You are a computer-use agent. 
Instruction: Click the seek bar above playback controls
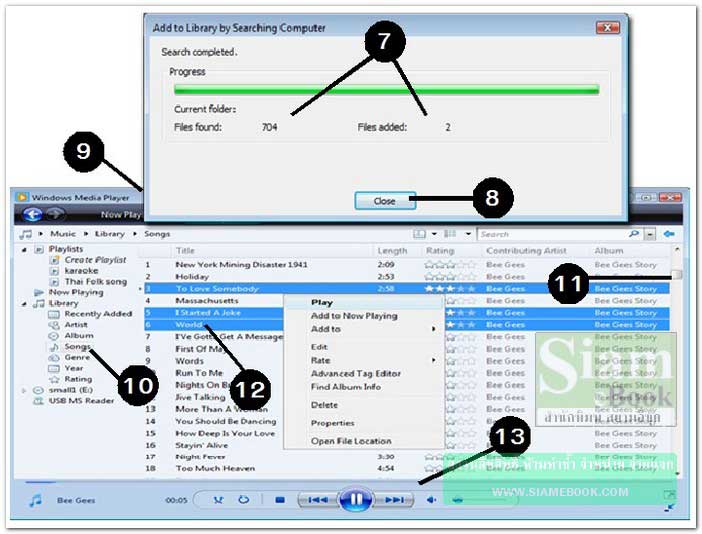(x=349, y=483)
